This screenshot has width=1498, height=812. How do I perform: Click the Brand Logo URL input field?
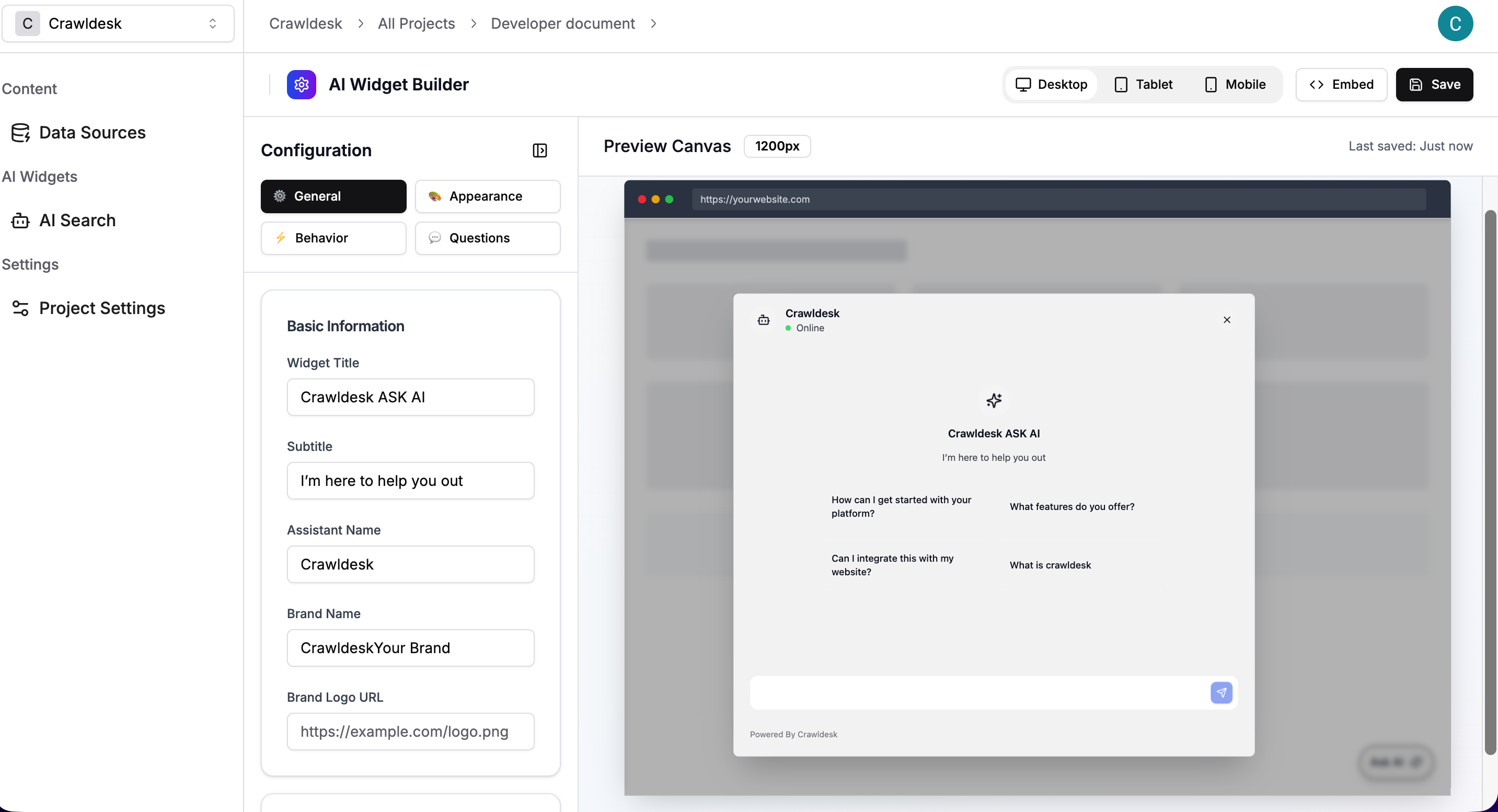410,731
